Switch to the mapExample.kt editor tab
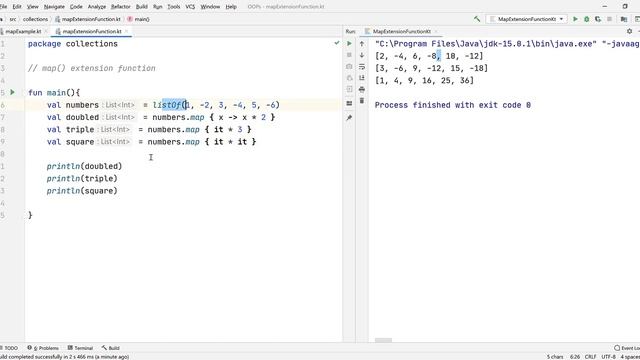The height and width of the screenshot is (360, 640). pos(22,31)
